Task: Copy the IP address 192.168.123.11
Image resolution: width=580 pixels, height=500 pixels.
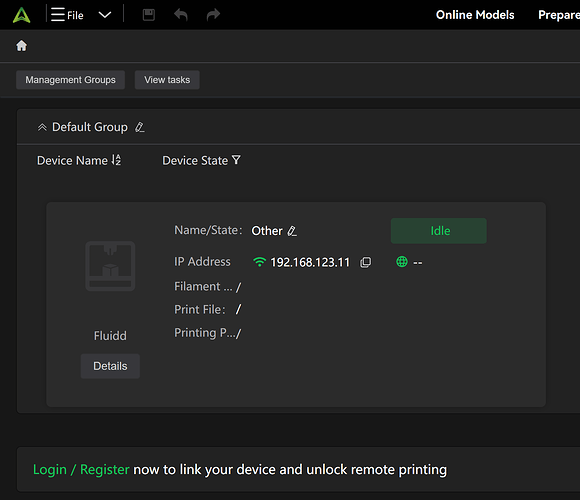Action: point(365,262)
